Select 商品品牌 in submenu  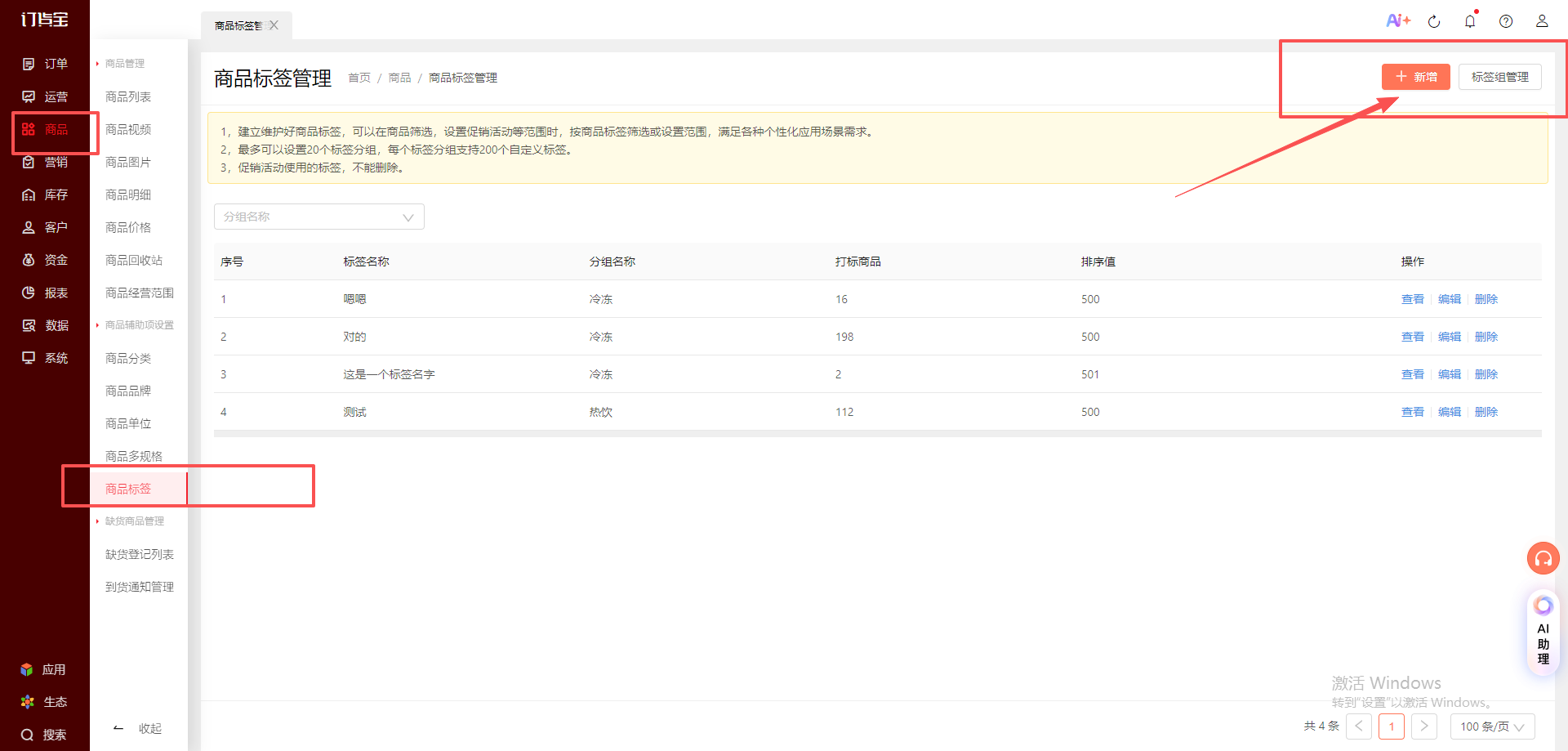coord(128,391)
